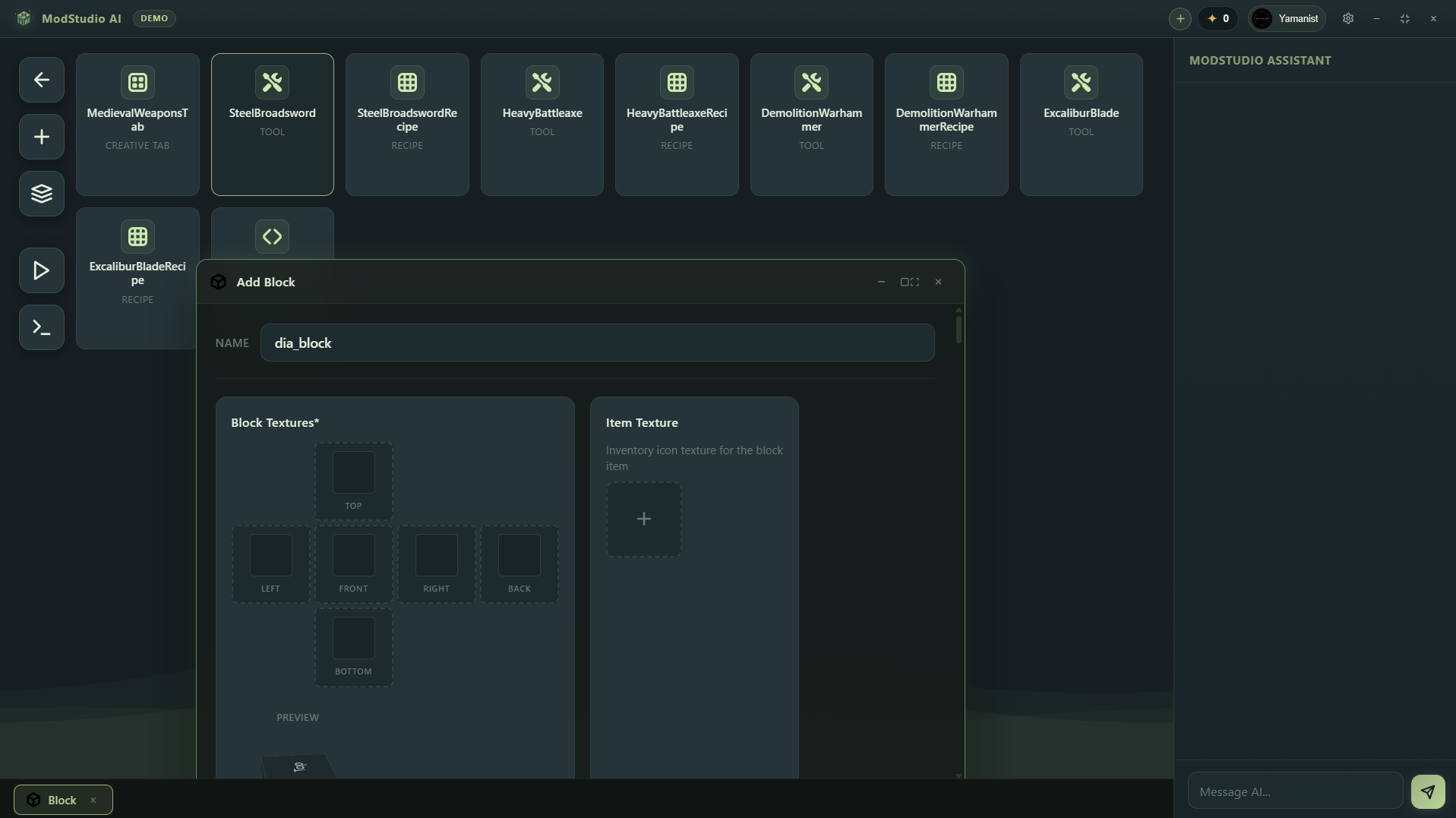This screenshot has height=818, width=1456.
Task: Close the Add Block dialog
Action: coord(939,282)
